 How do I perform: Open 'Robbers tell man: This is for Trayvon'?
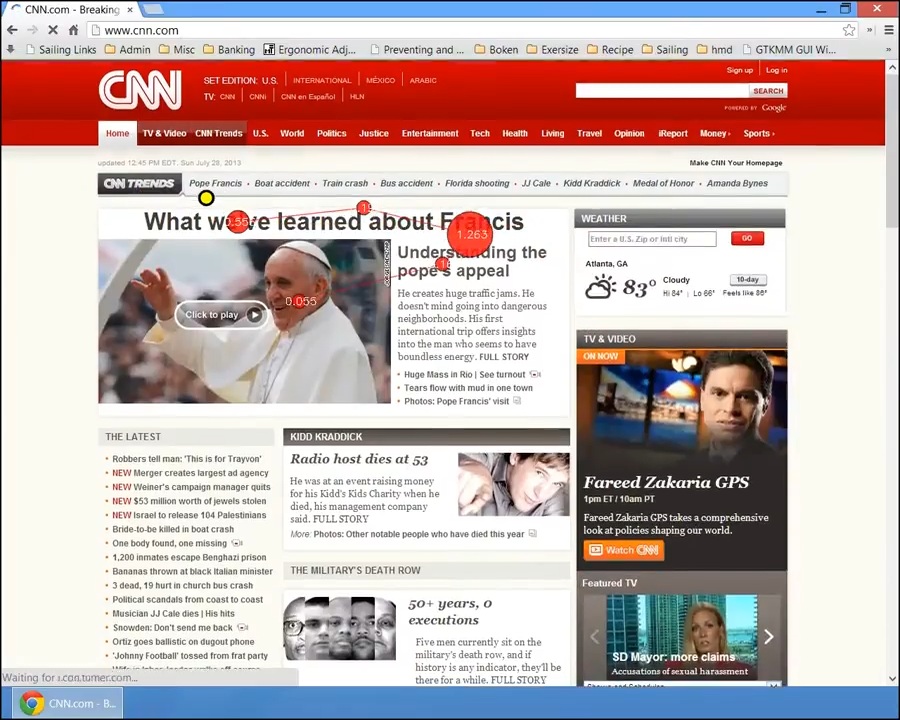point(187,459)
